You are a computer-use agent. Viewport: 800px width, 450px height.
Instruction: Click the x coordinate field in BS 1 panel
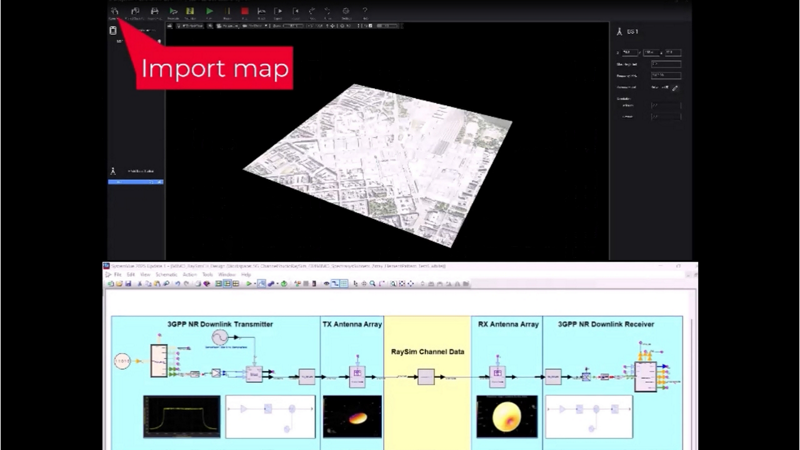tap(630, 53)
